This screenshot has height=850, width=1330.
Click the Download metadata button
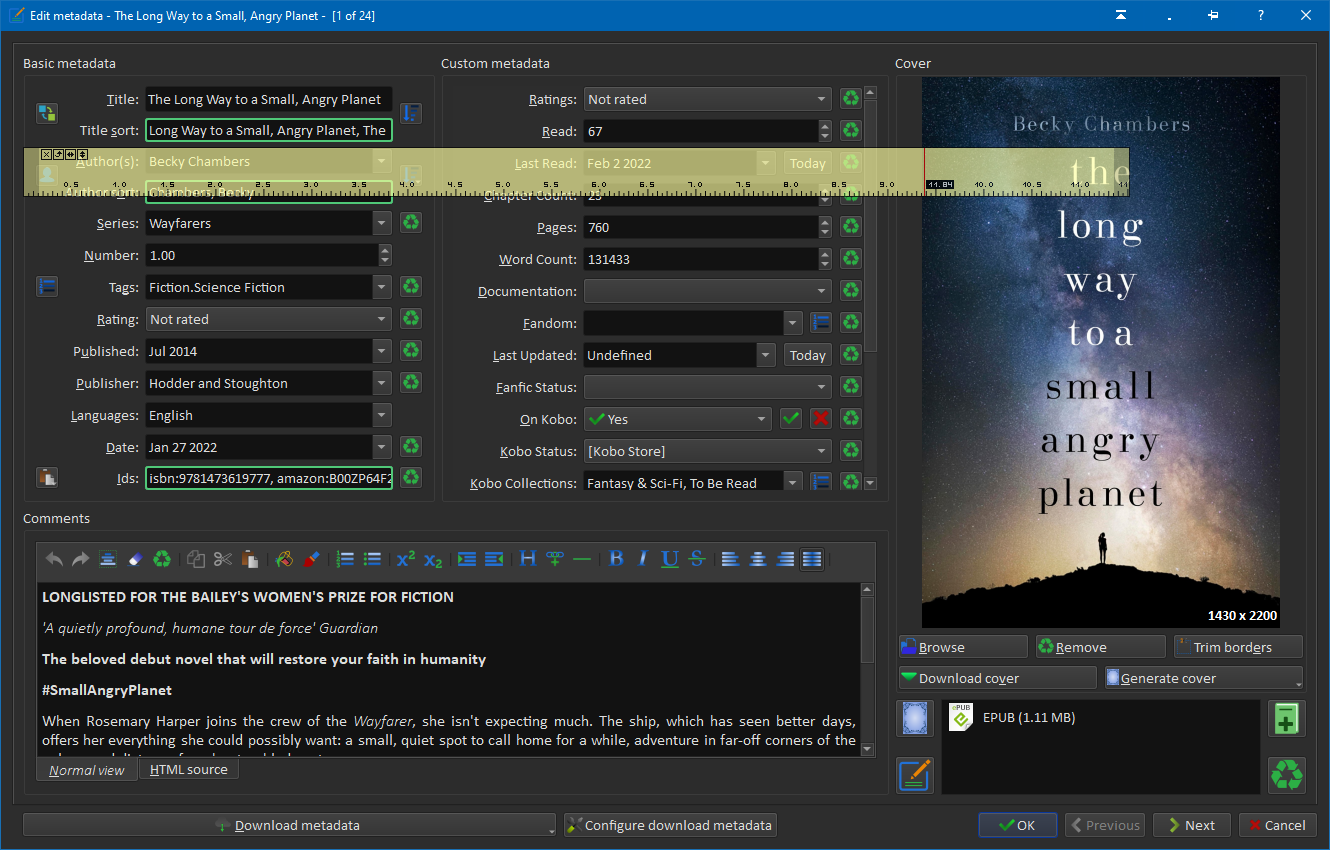coord(288,825)
